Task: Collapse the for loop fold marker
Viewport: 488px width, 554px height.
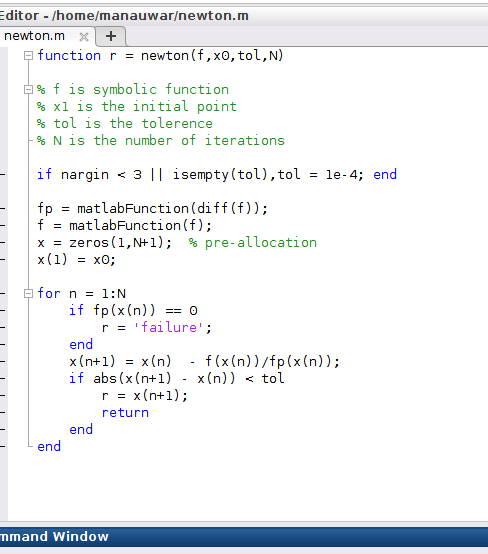Action: tap(28, 294)
